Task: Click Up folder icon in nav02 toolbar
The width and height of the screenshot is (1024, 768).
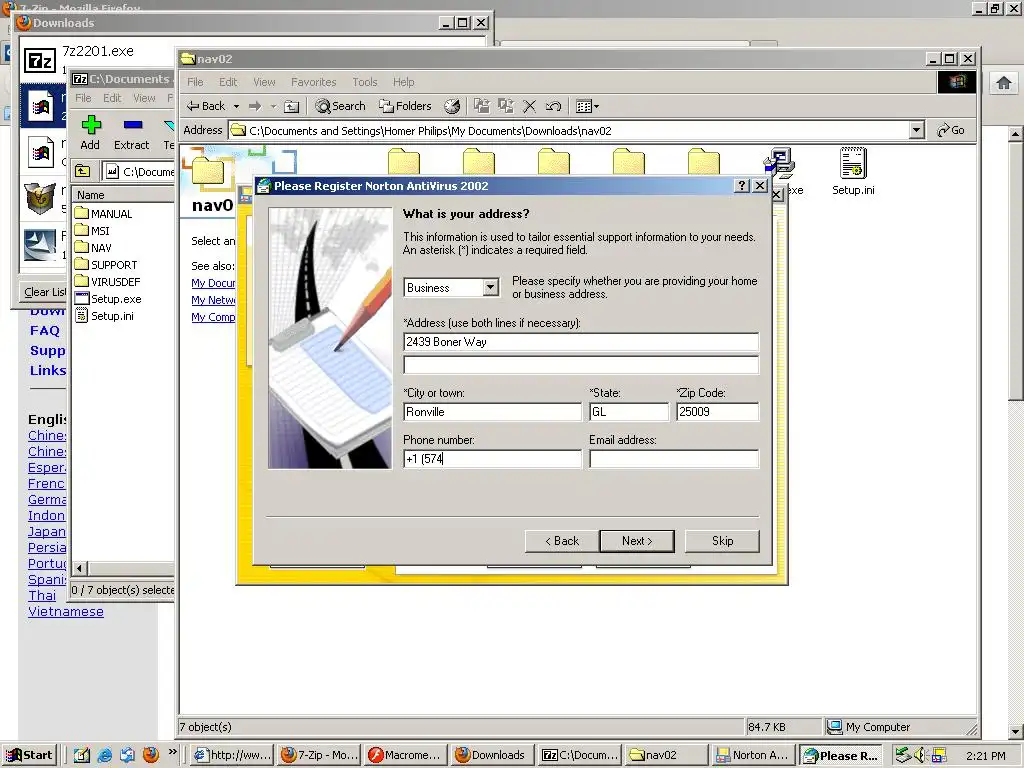Action: (291, 106)
